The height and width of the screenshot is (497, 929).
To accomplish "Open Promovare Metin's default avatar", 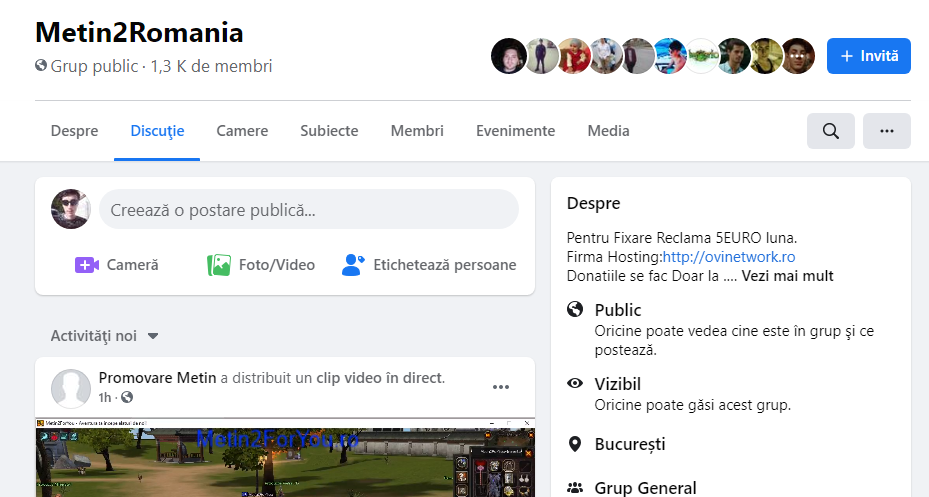I will click(x=71, y=389).
